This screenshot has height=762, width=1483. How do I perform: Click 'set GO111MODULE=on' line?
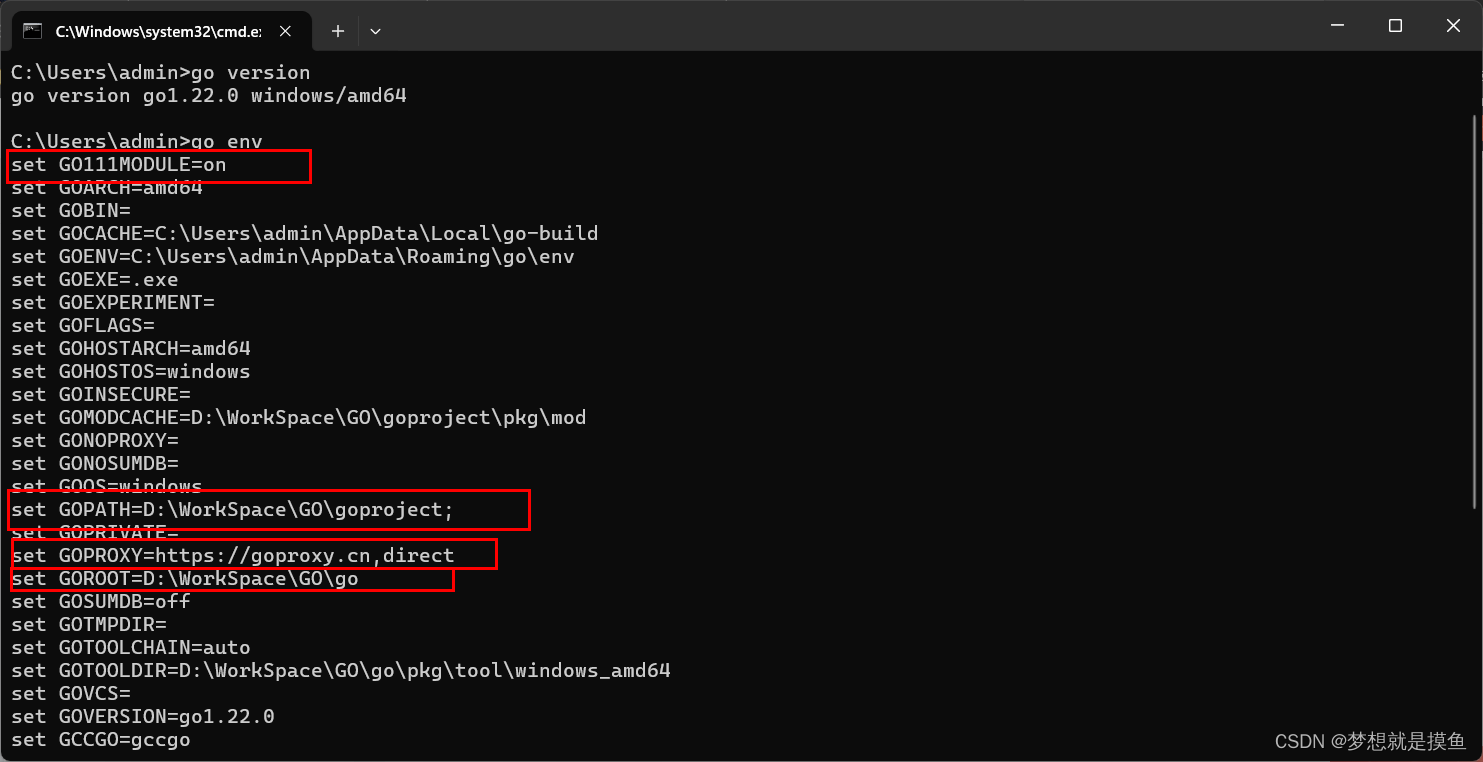coord(119,164)
